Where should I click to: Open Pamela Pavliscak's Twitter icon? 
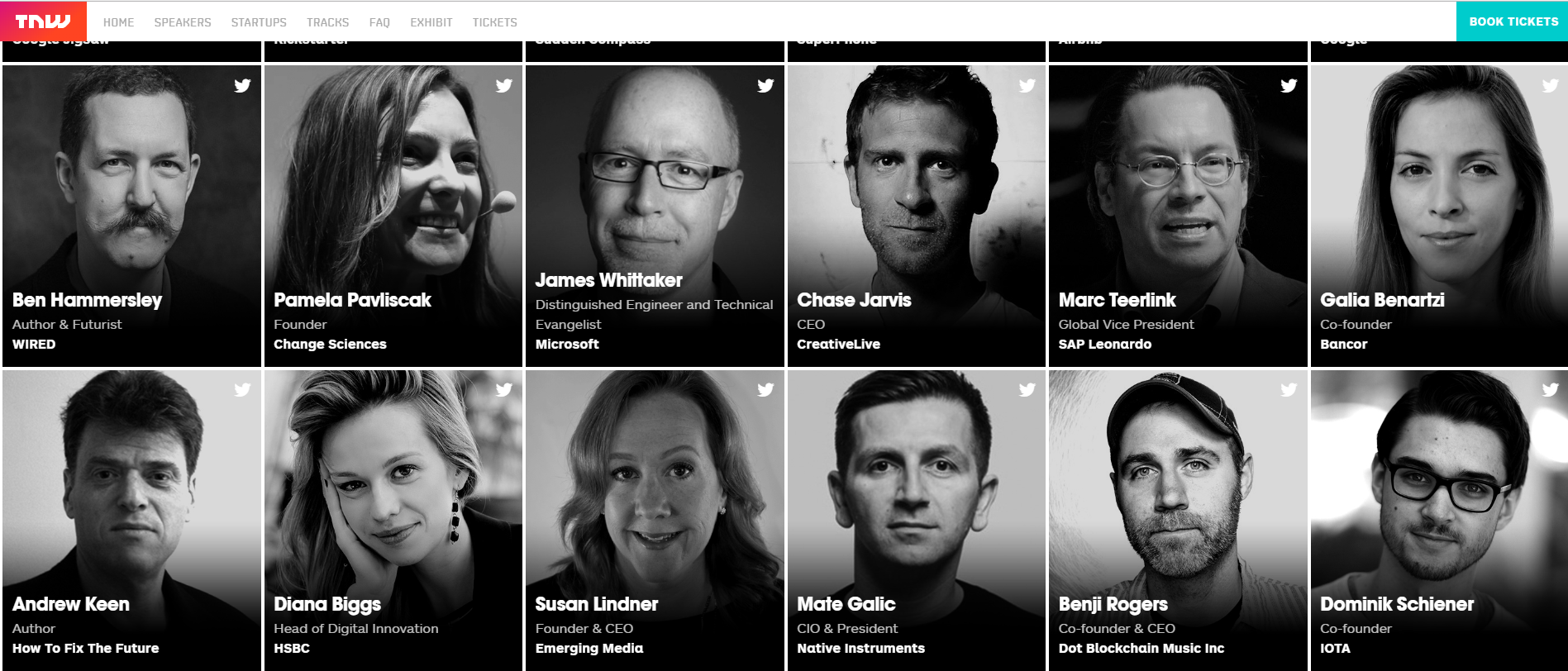pos(503,85)
